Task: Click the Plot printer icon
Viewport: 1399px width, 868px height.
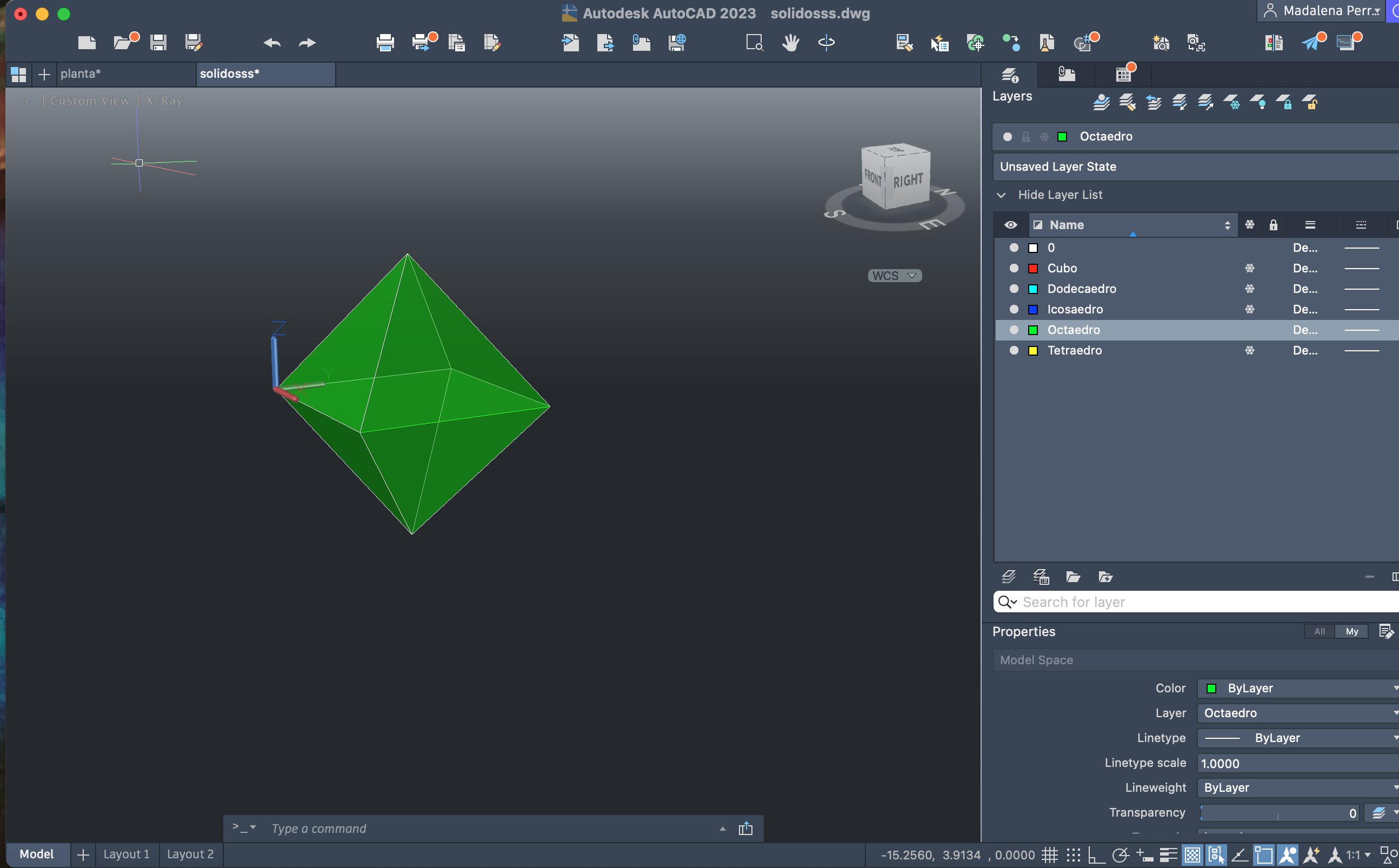Action: point(385,43)
